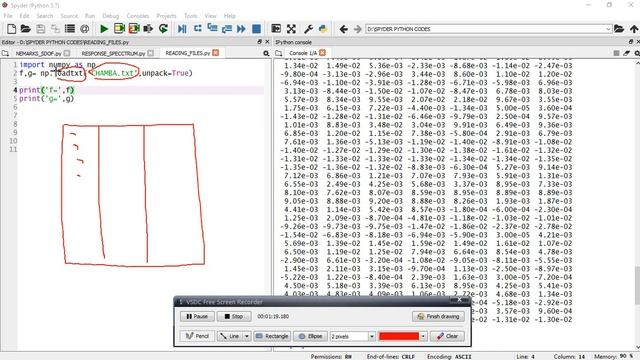Switch to RESPONSE_SPECCTRUM.py tab
This screenshot has height=360, width=640.
pos(113,53)
